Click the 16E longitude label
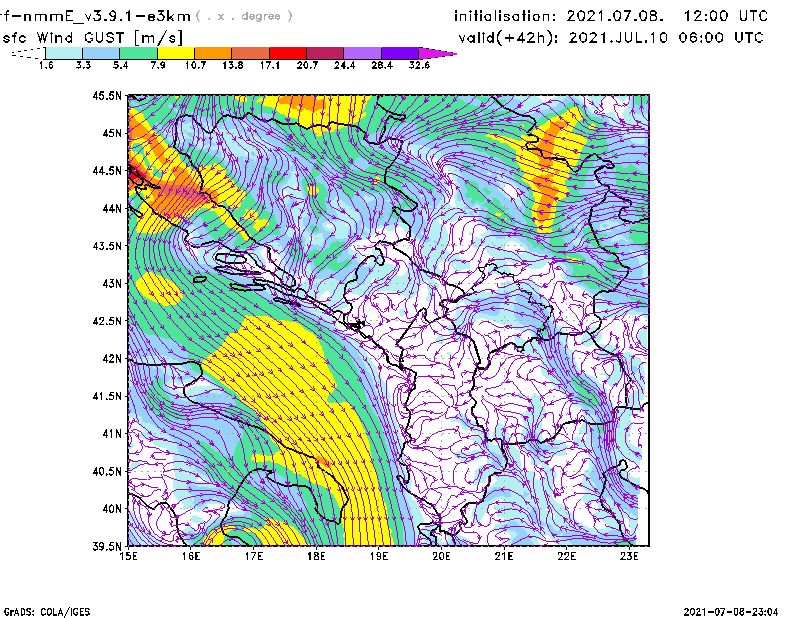 [x=191, y=556]
